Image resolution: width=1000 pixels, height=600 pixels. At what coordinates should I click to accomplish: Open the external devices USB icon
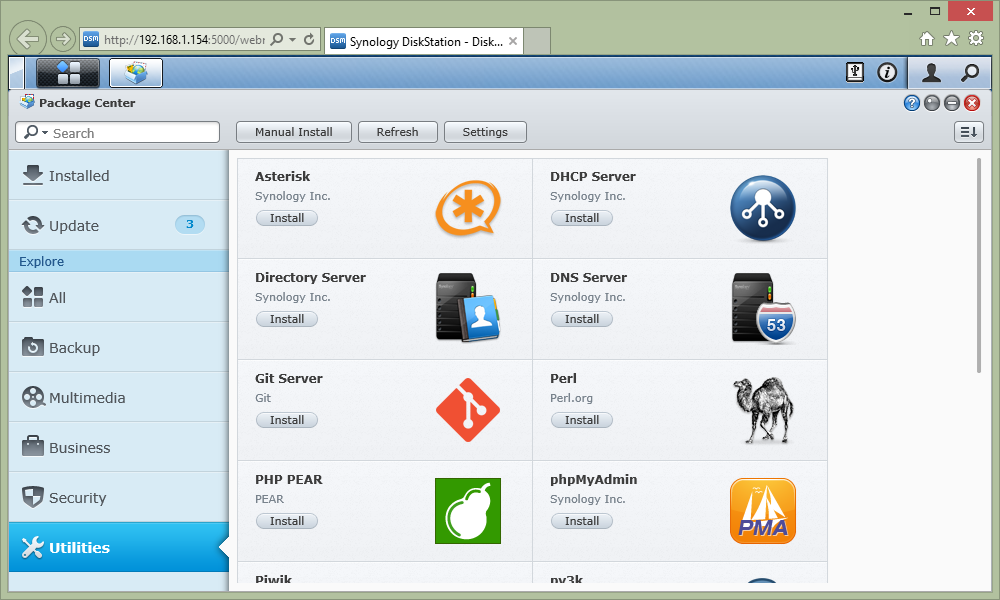point(855,73)
